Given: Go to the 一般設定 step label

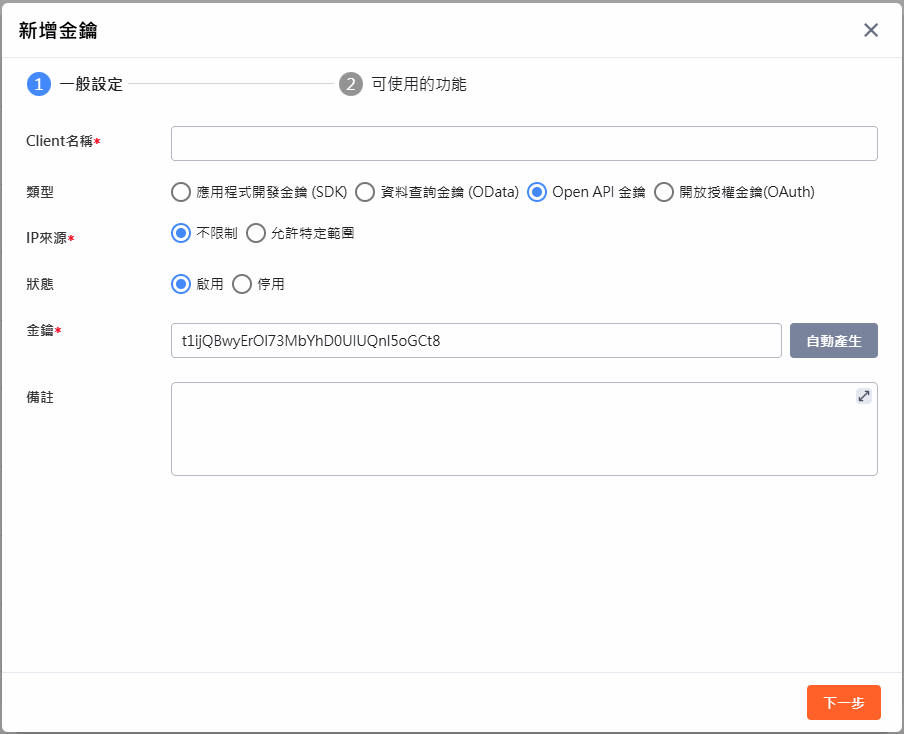Looking at the screenshot, I should 91,84.
